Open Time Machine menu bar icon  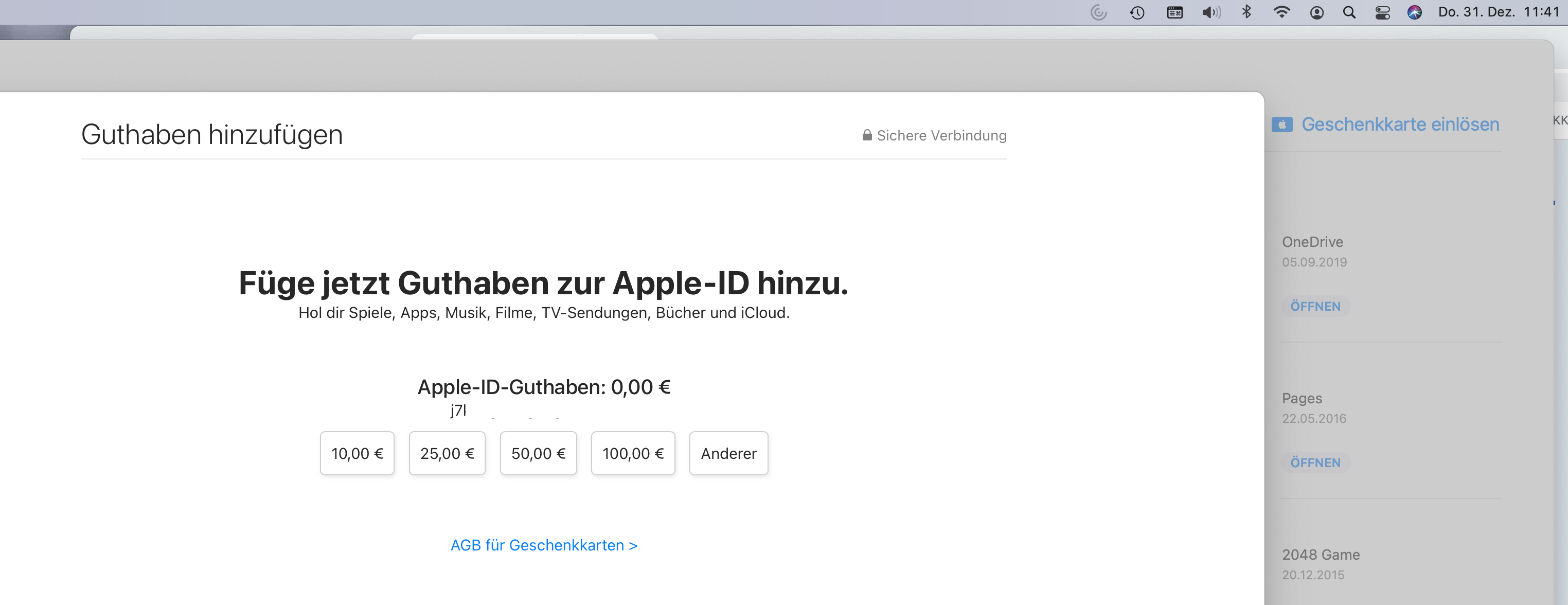click(x=1136, y=12)
